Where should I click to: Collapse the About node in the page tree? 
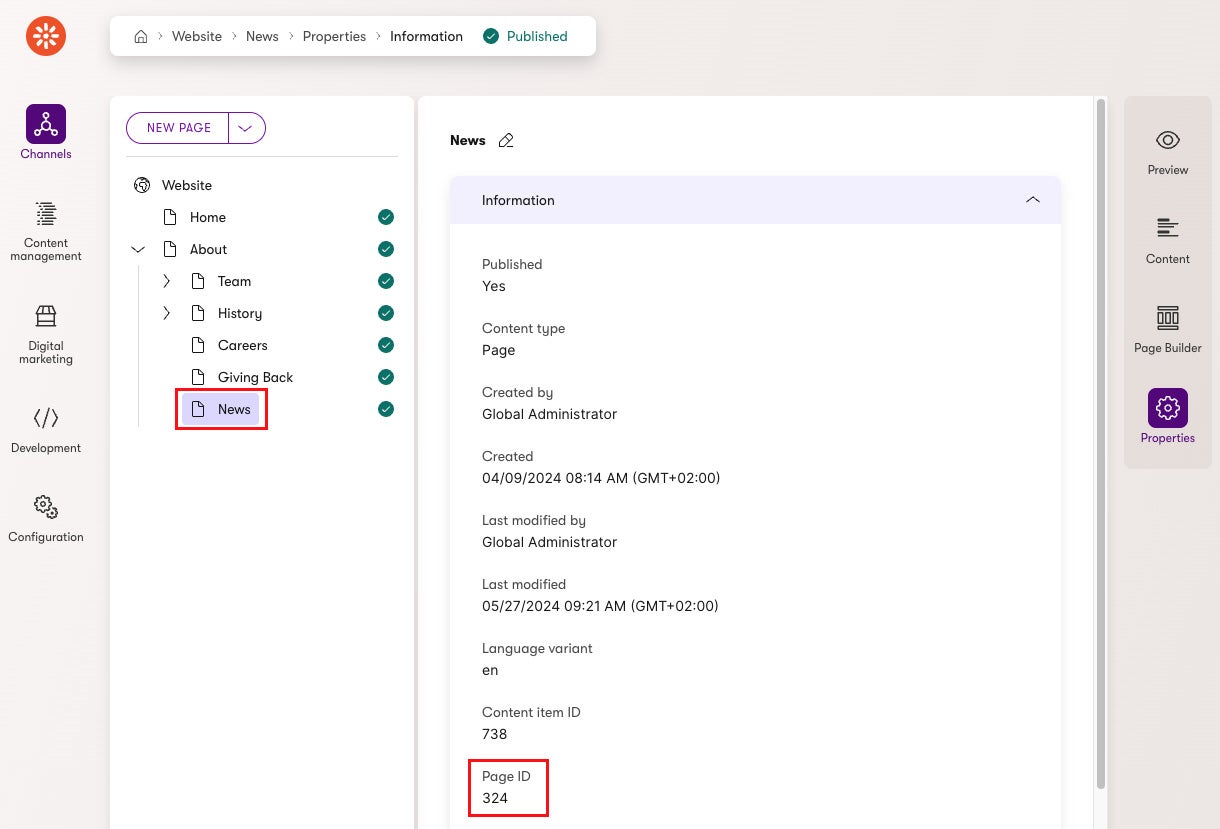pos(138,249)
